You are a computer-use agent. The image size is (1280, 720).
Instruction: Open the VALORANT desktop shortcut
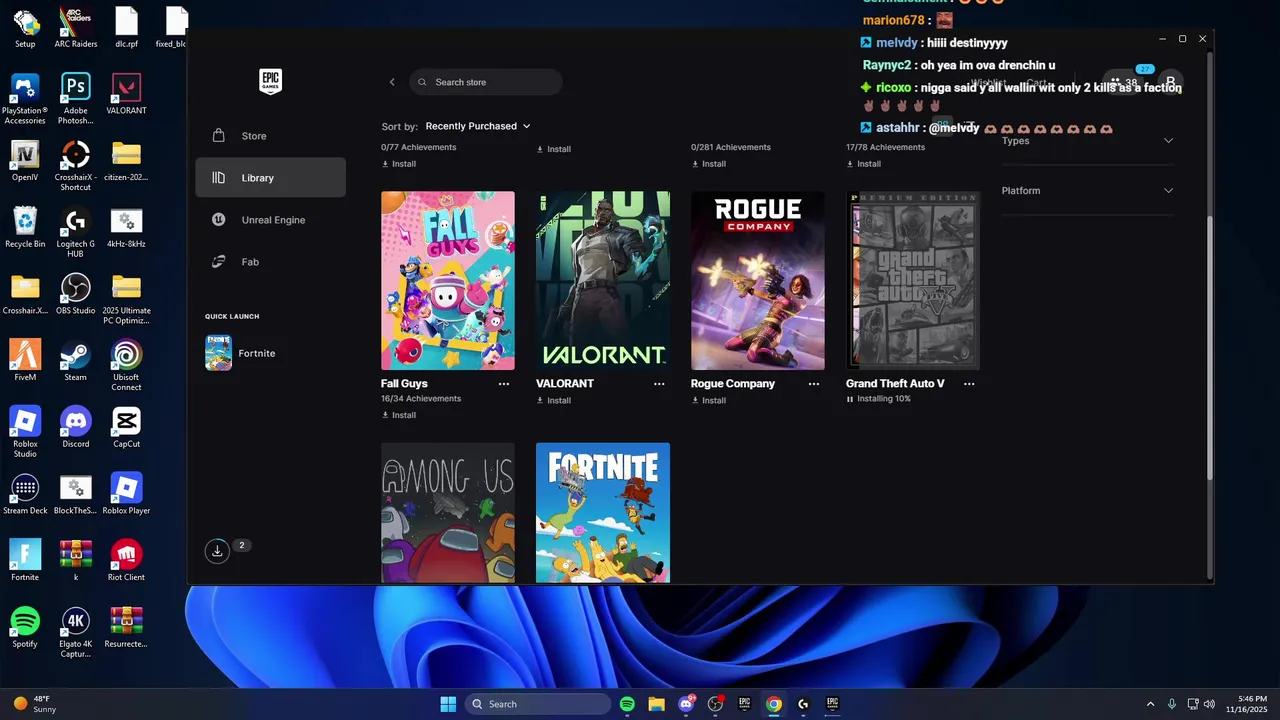coord(126,93)
